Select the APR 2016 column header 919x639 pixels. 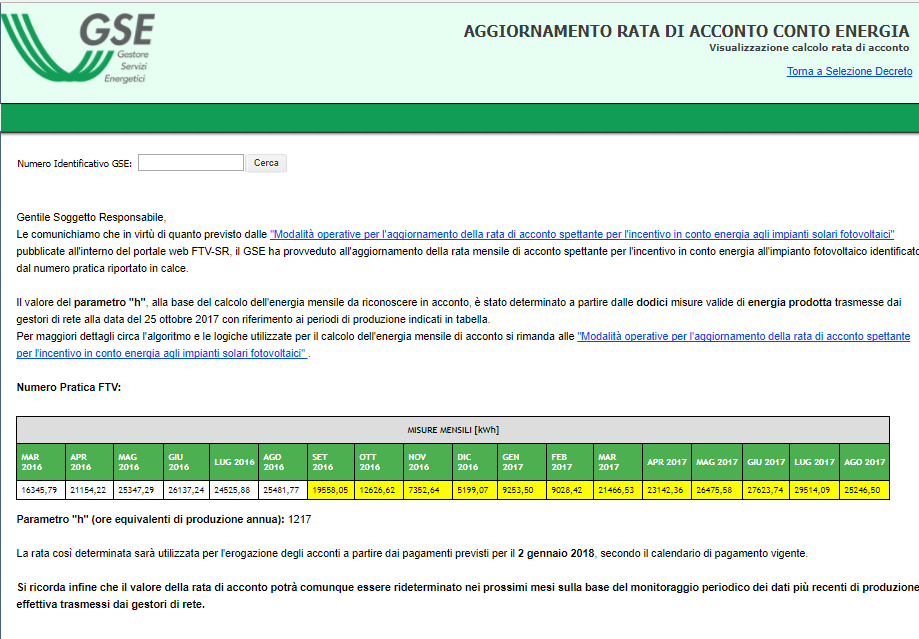tap(90, 462)
